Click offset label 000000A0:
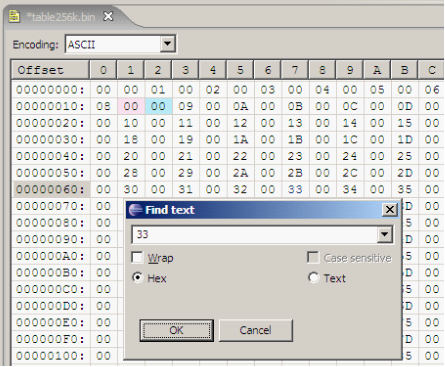The width and height of the screenshot is (445, 367). [50, 256]
